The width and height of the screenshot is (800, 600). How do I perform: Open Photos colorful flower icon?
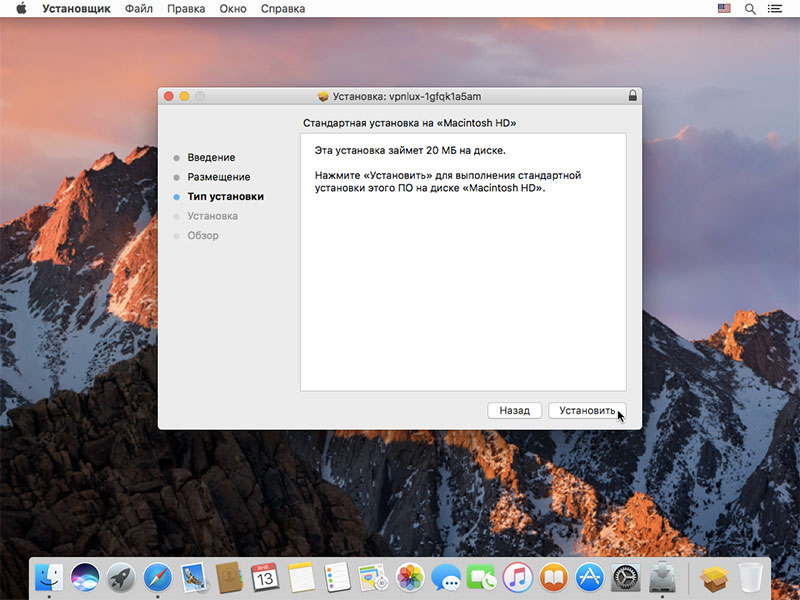click(x=410, y=578)
